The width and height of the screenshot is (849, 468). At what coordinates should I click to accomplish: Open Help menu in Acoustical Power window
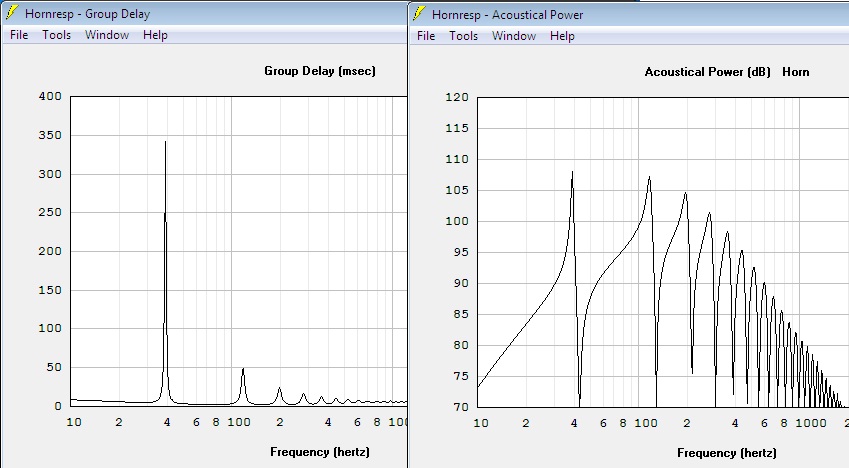pos(562,36)
